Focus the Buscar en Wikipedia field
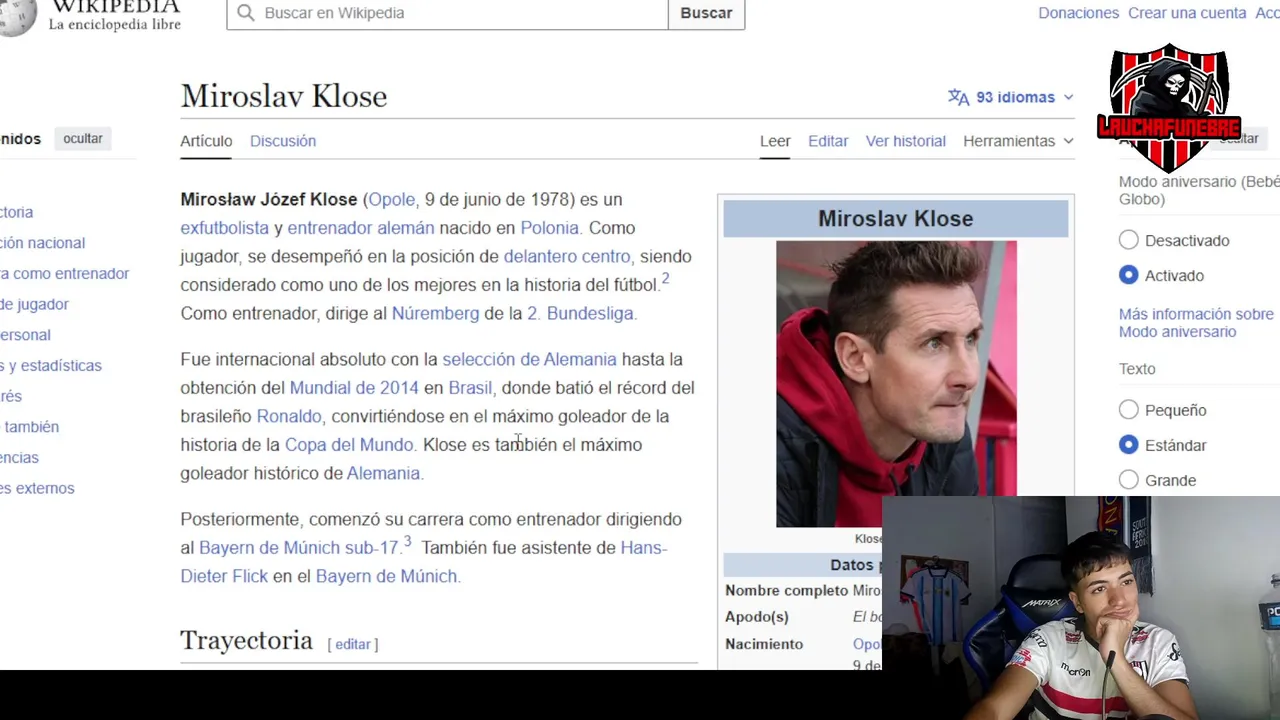 click(x=447, y=13)
